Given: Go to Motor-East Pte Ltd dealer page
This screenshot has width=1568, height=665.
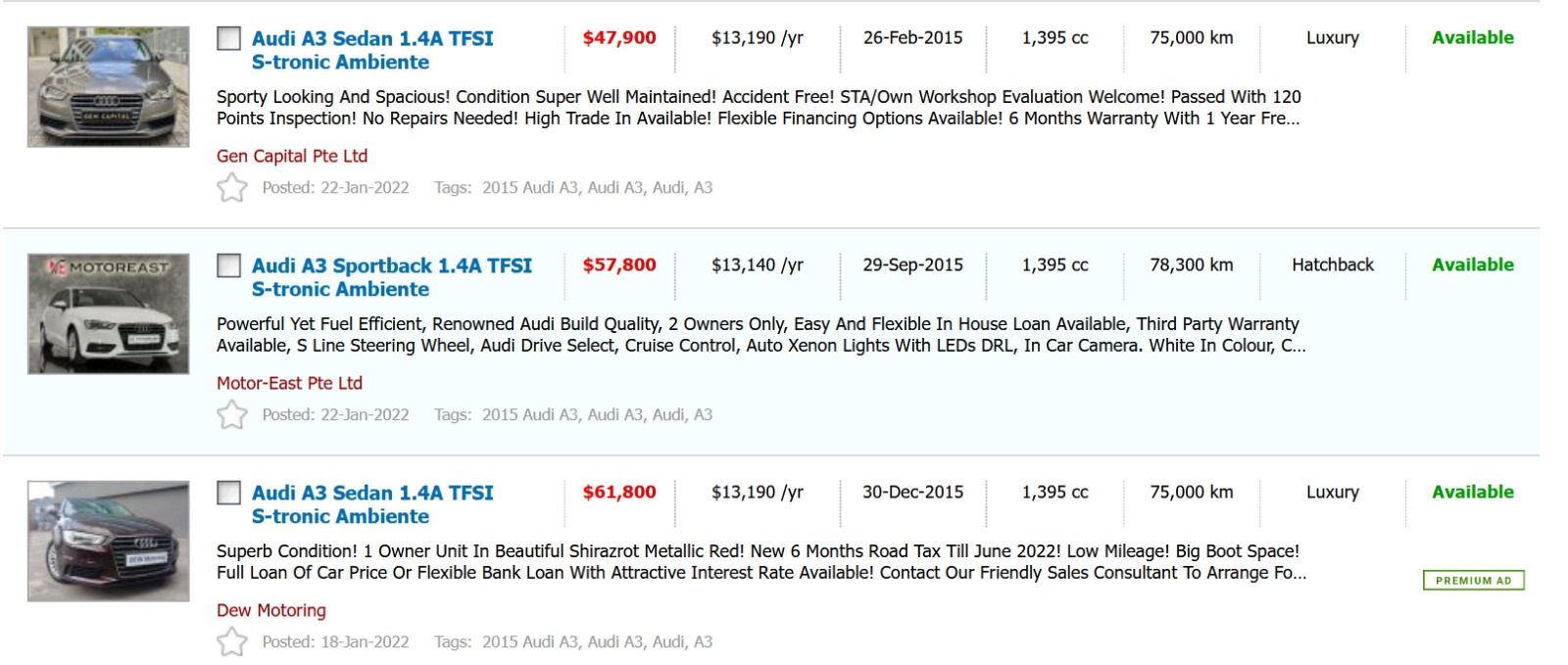Looking at the screenshot, I should pos(289,383).
